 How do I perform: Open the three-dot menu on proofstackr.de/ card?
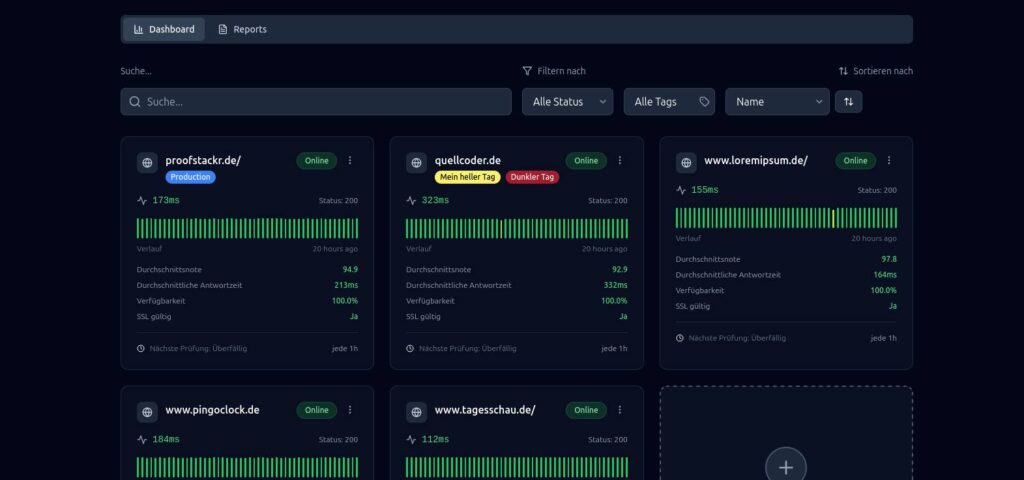pyautogui.click(x=350, y=160)
